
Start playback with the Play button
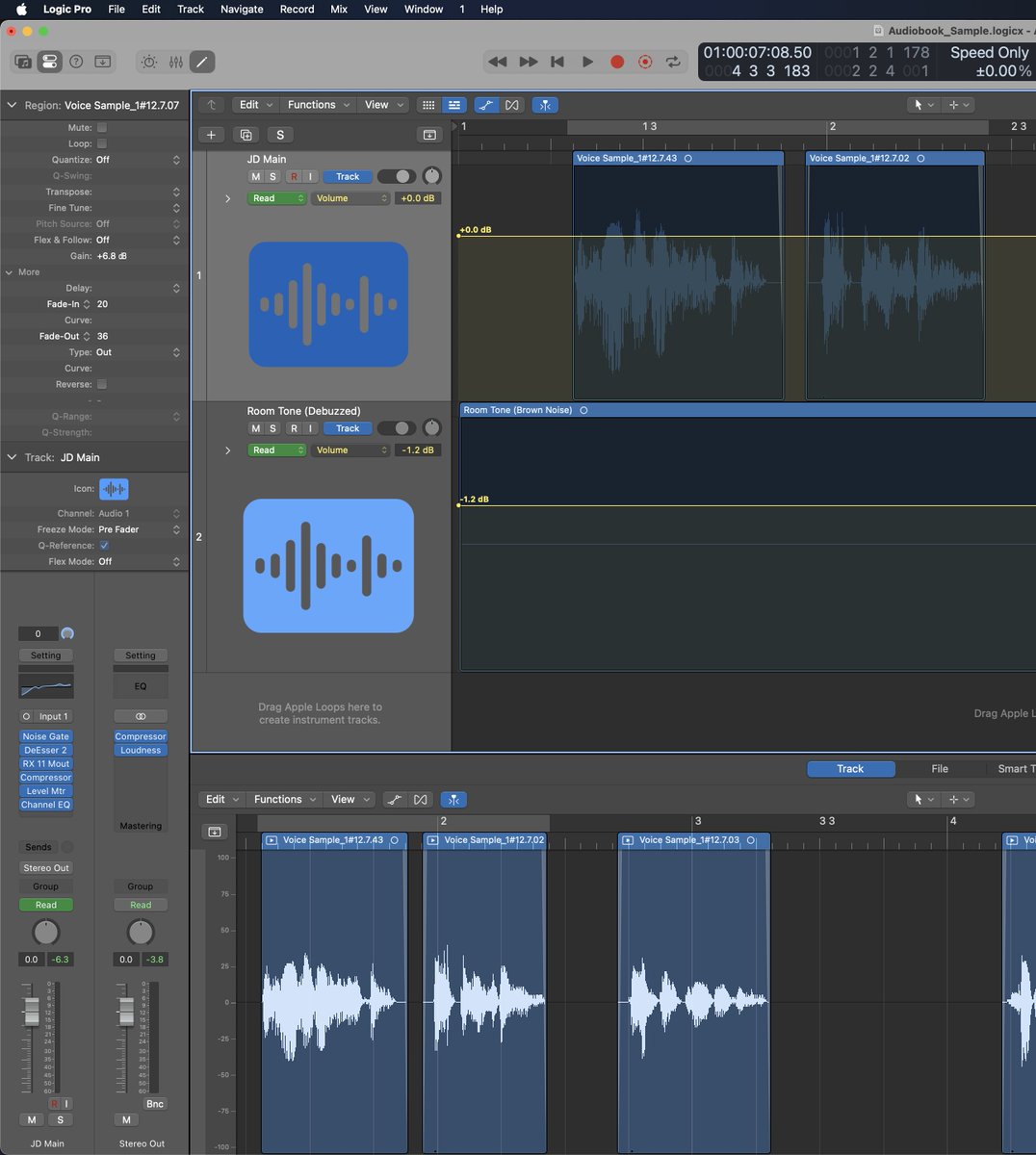(587, 62)
